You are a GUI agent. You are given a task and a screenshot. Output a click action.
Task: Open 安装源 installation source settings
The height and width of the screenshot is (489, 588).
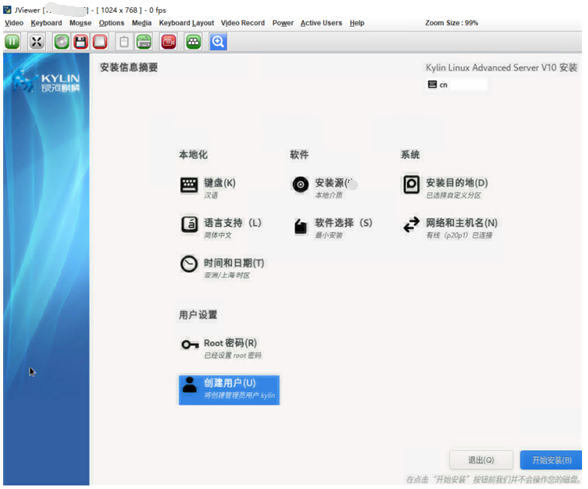pos(333,183)
